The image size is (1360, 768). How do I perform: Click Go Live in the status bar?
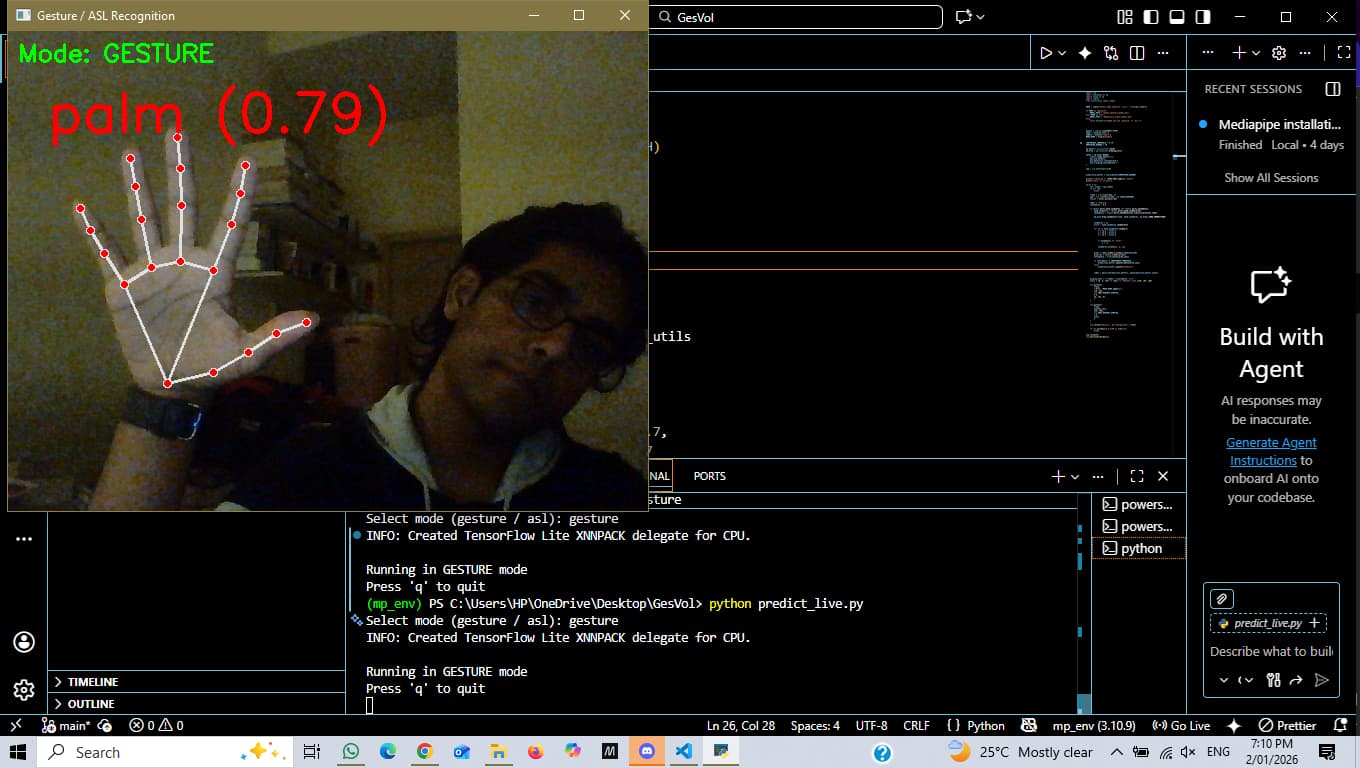click(1182, 726)
